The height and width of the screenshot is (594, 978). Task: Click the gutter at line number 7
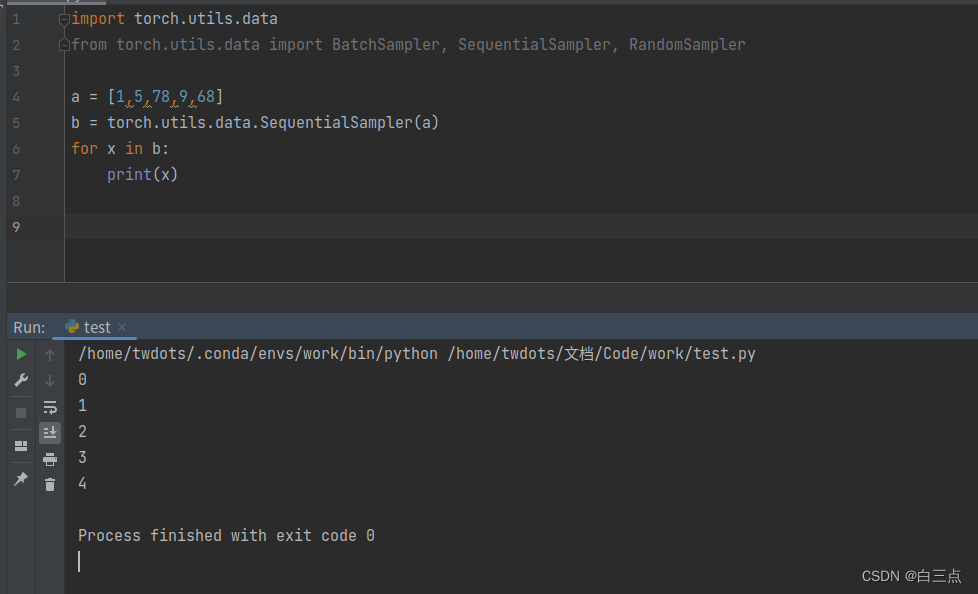pos(16,175)
